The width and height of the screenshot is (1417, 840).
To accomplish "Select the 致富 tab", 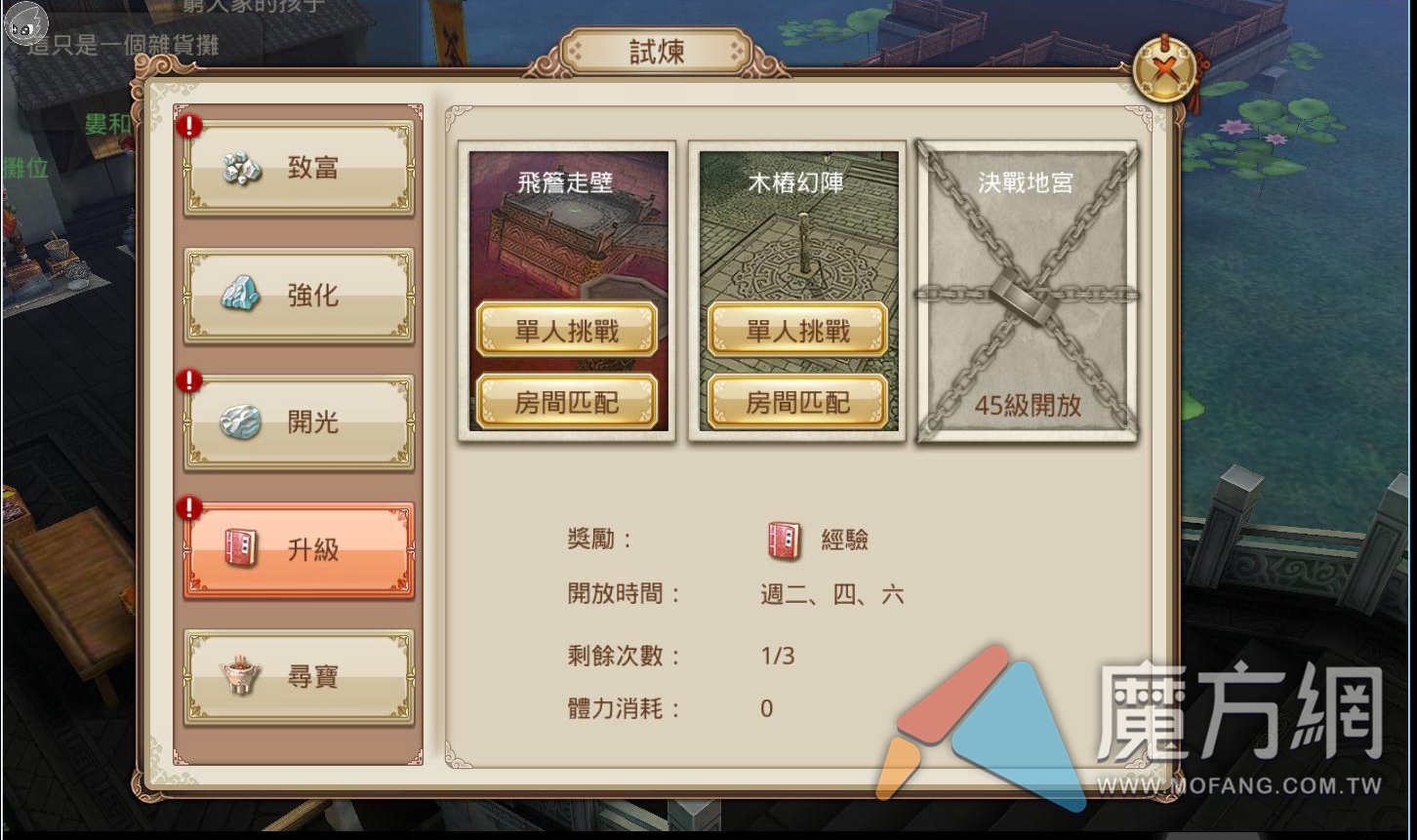I will click(x=299, y=168).
